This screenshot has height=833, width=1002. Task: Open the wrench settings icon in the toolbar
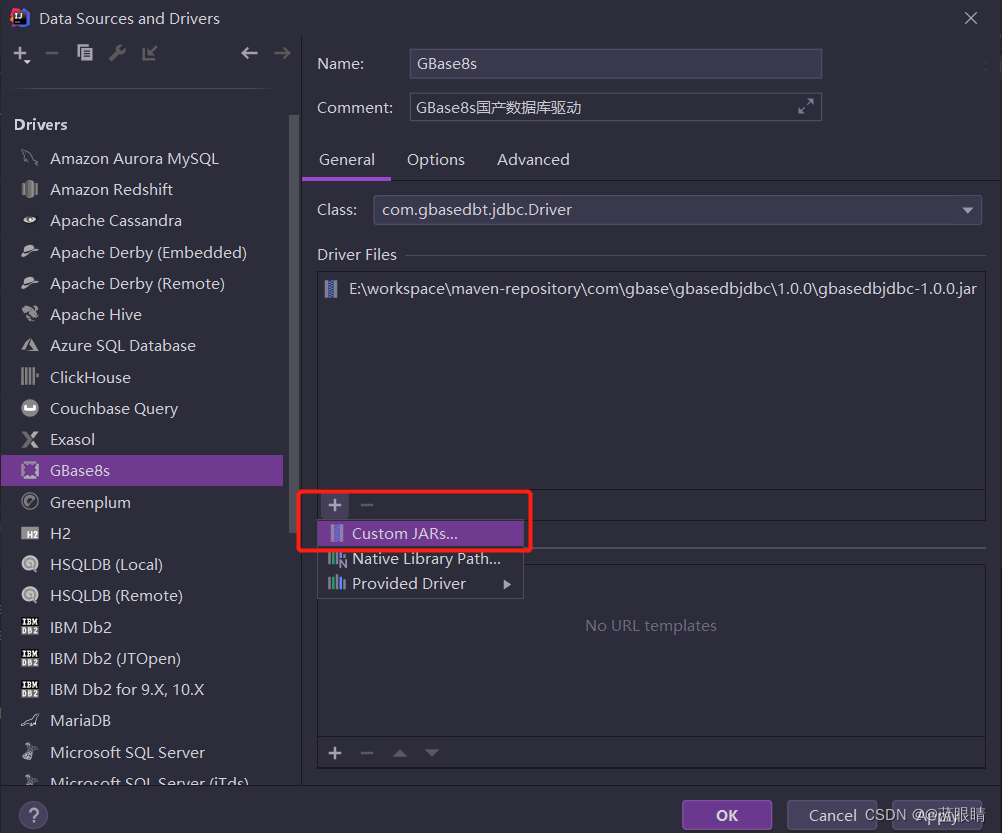(x=117, y=53)
